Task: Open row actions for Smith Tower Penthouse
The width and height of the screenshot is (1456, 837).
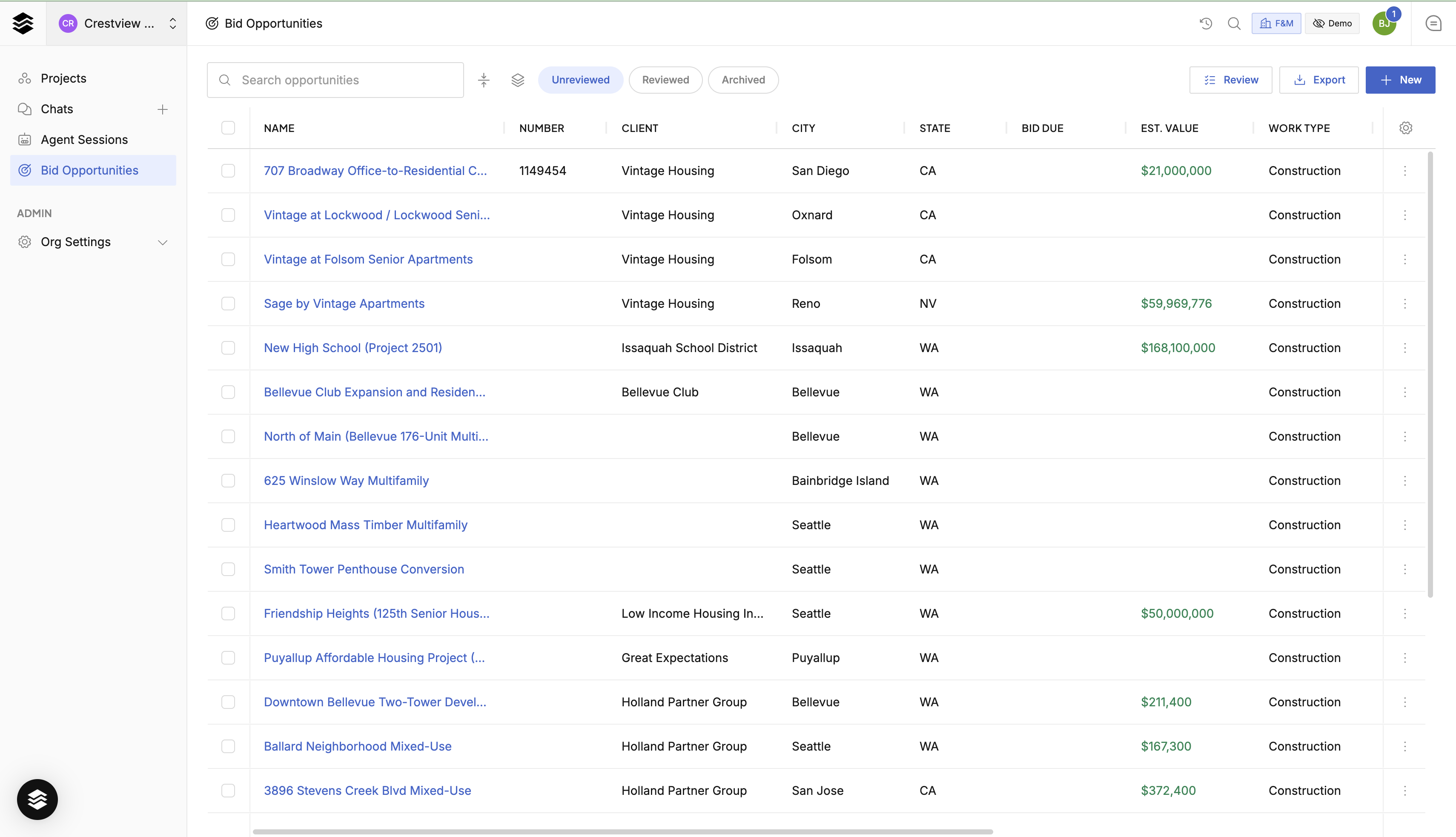Action: 1405,569
